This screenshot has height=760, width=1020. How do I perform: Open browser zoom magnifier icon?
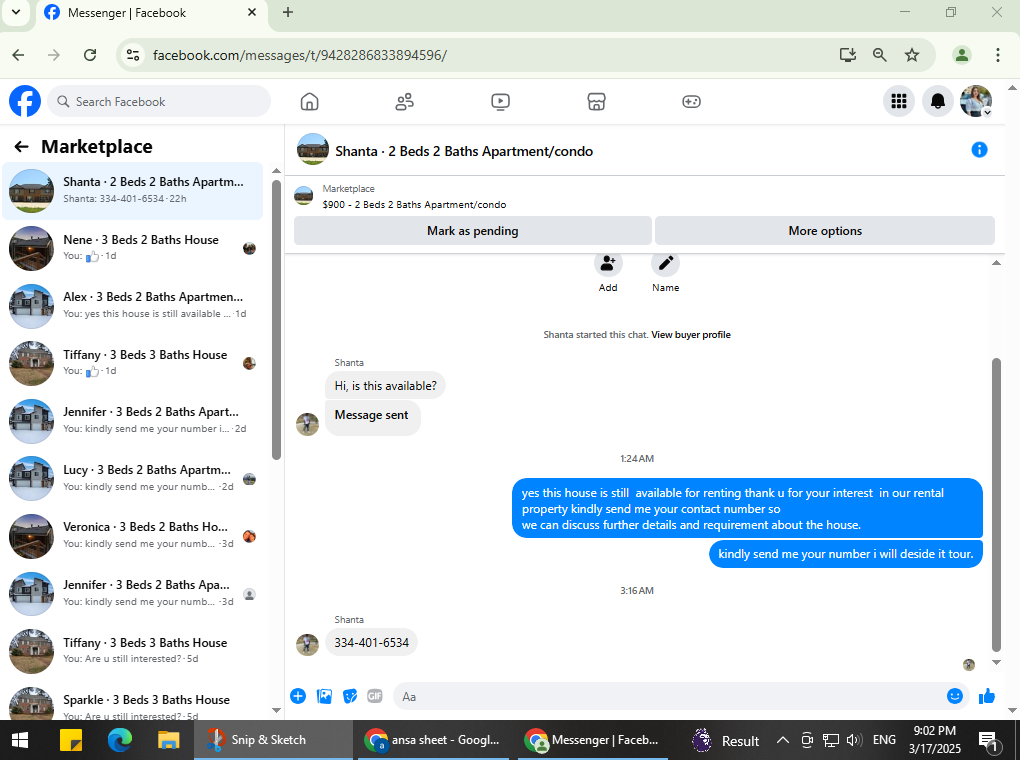point(879,55)
